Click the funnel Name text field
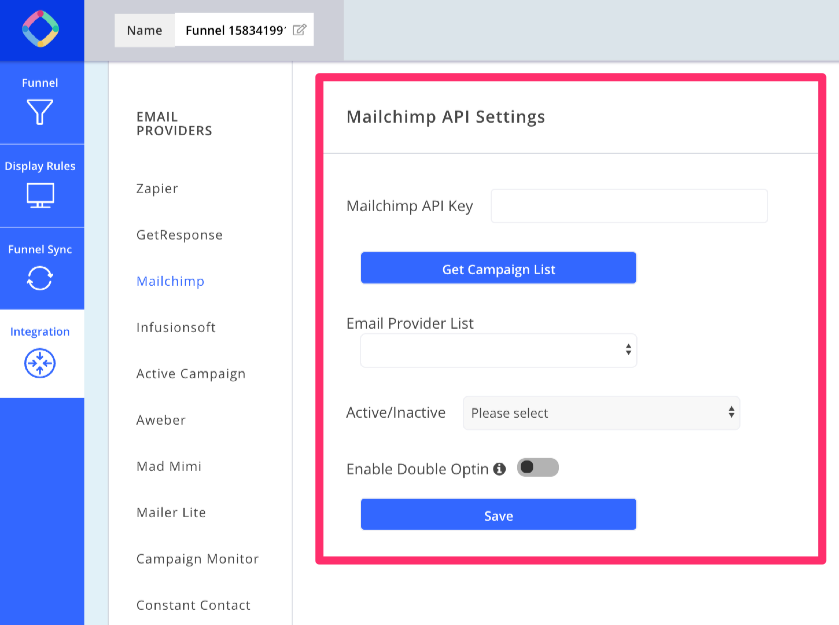This screenshot has height=625, width=839. point(236,30)
